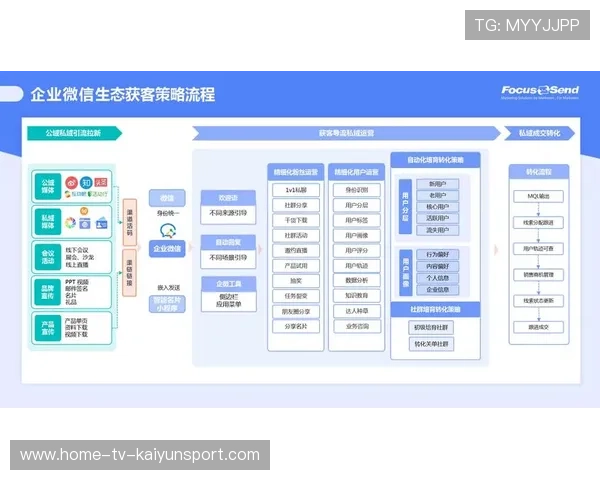Viewport: 600px width, 480px height.
Task: Select the 品牌宣传 category label
Action: [48, 292]
